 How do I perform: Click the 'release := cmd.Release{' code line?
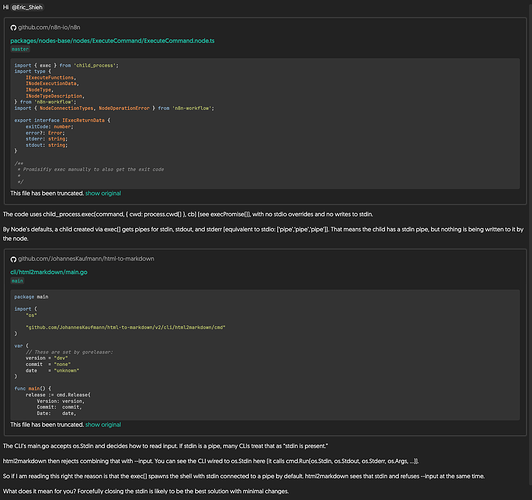coord(58,395)
